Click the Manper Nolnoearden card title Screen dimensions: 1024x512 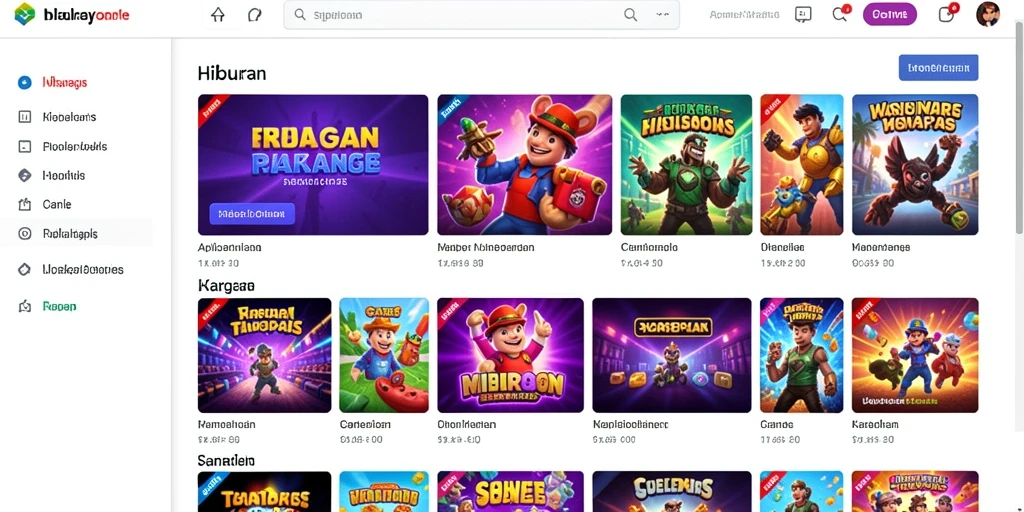(x=486, y=248)
